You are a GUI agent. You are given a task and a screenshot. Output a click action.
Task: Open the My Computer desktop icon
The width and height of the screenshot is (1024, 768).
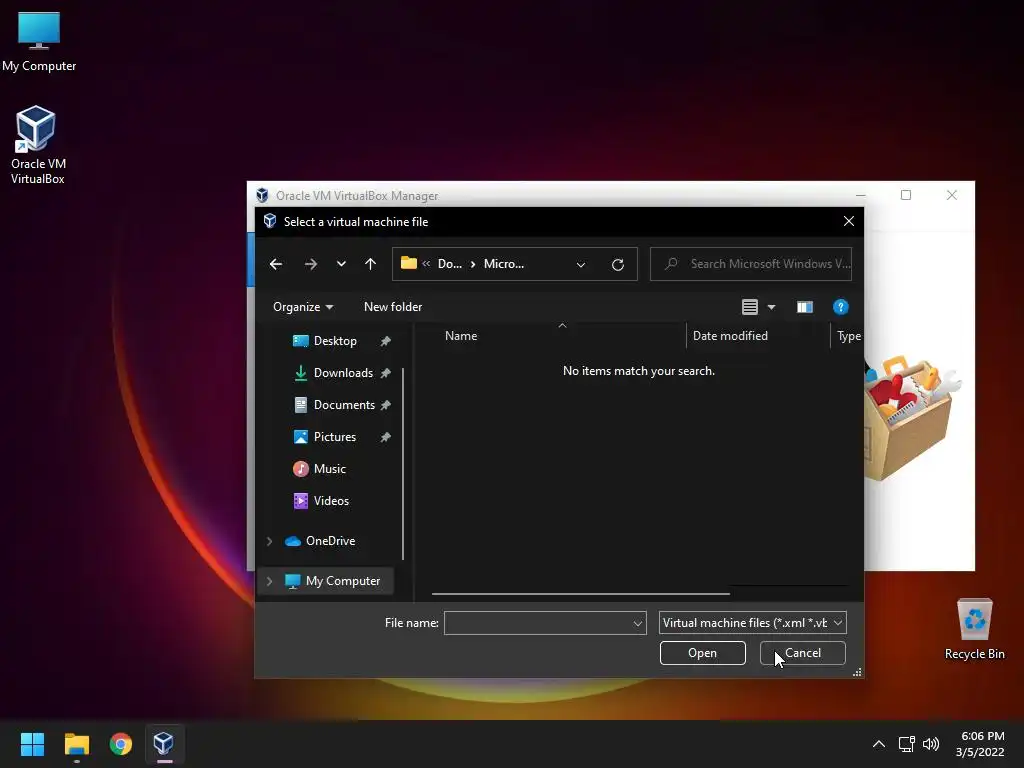point(39,41)
